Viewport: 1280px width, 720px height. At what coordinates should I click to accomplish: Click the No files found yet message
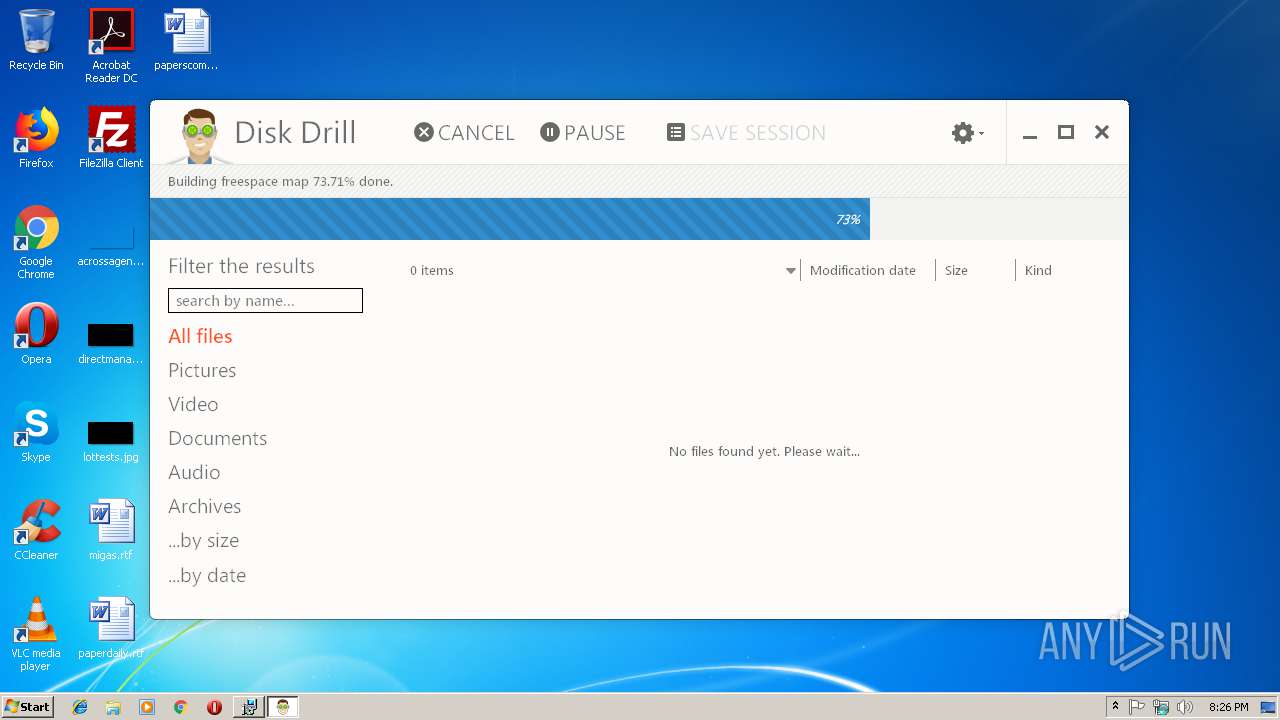click(x=764, y=451)
